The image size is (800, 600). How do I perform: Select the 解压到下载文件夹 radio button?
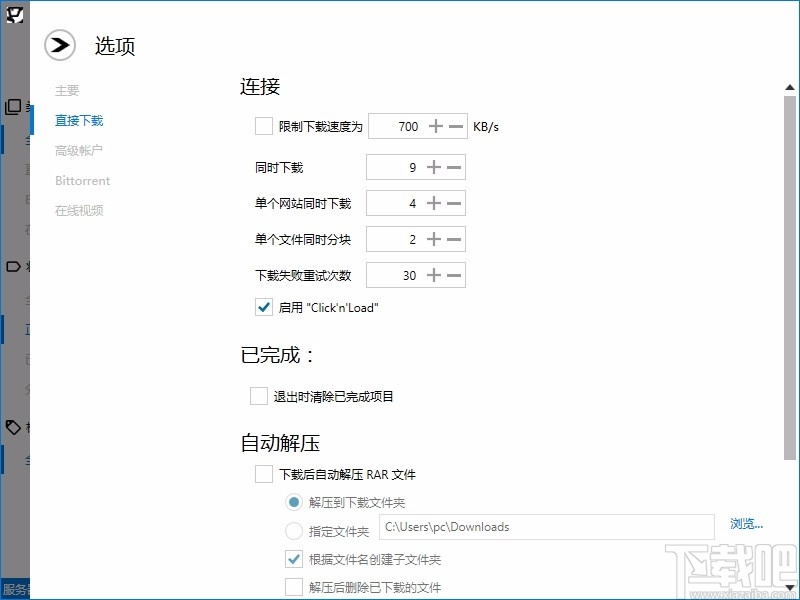click(294, 501)
